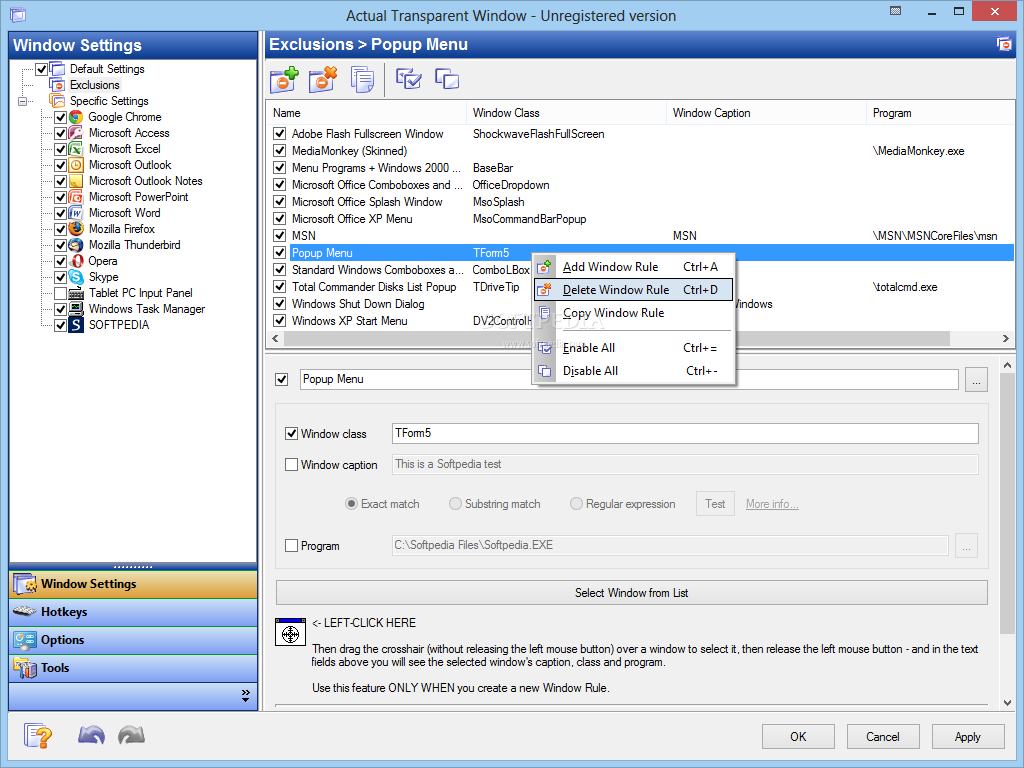Switch to the Hotkeys section
Image resolution: width=1024 pixels, height=768 pixels.
pos(133,612)
